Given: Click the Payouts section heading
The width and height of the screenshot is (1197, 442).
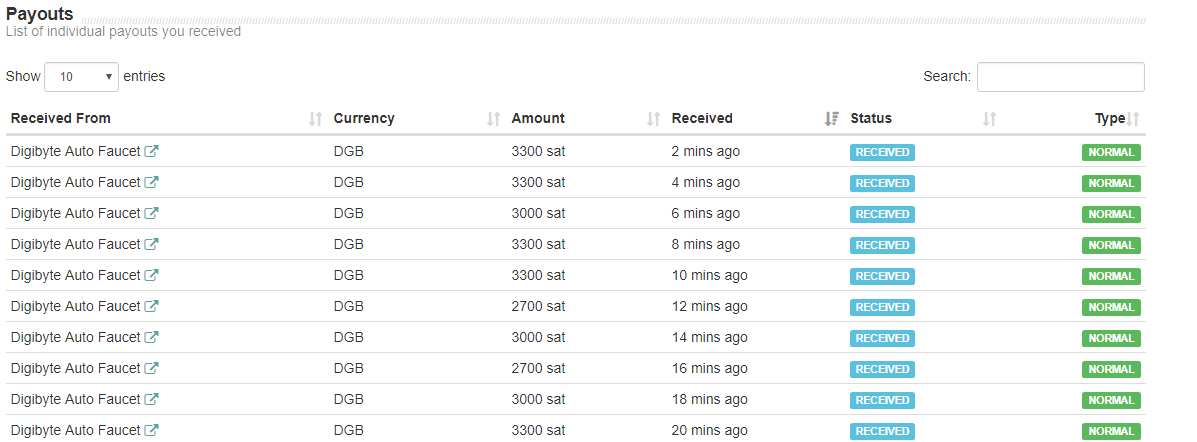Looking at the screenshot, I should pos(40,14).
